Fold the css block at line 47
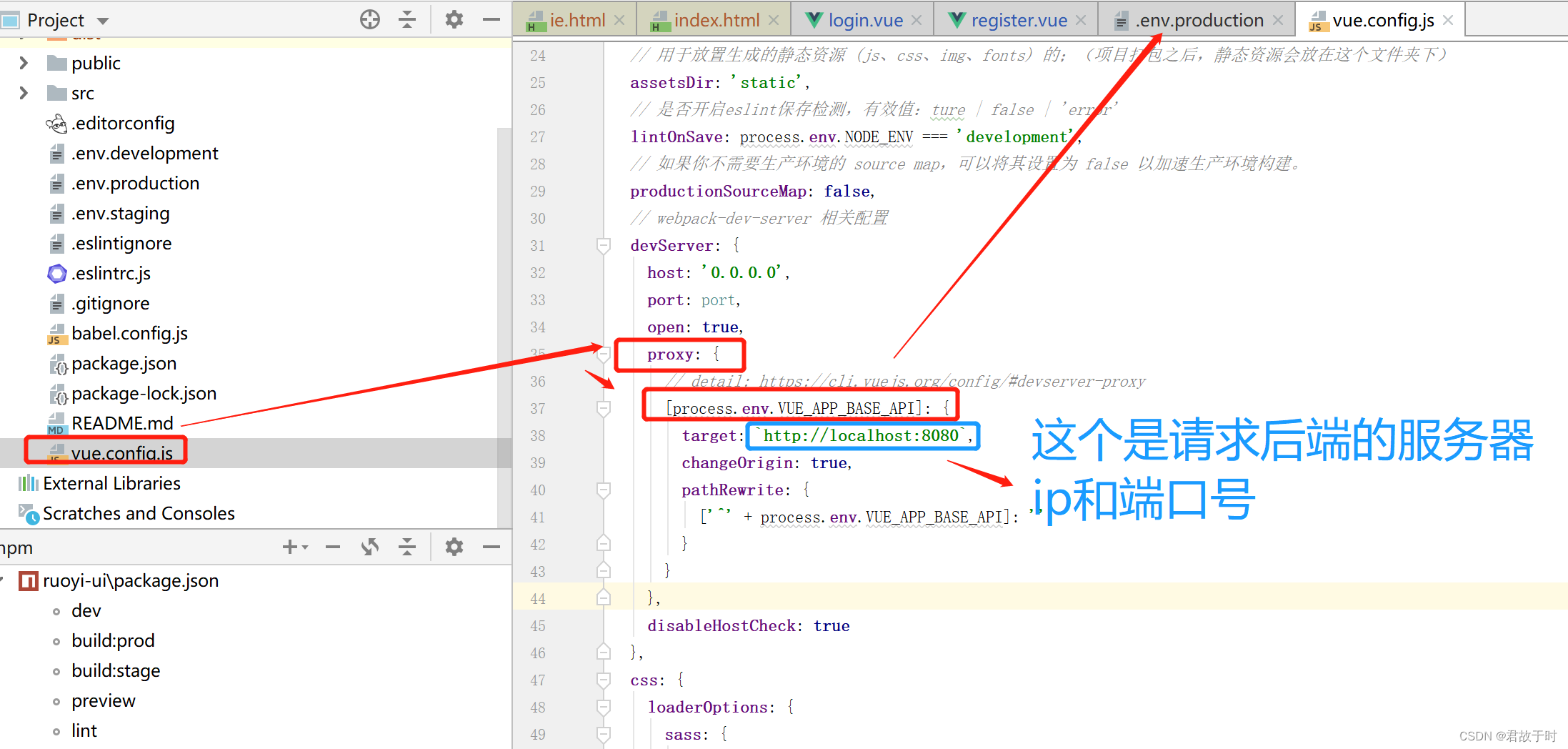1568x749 pixels. tap(604, 680)
